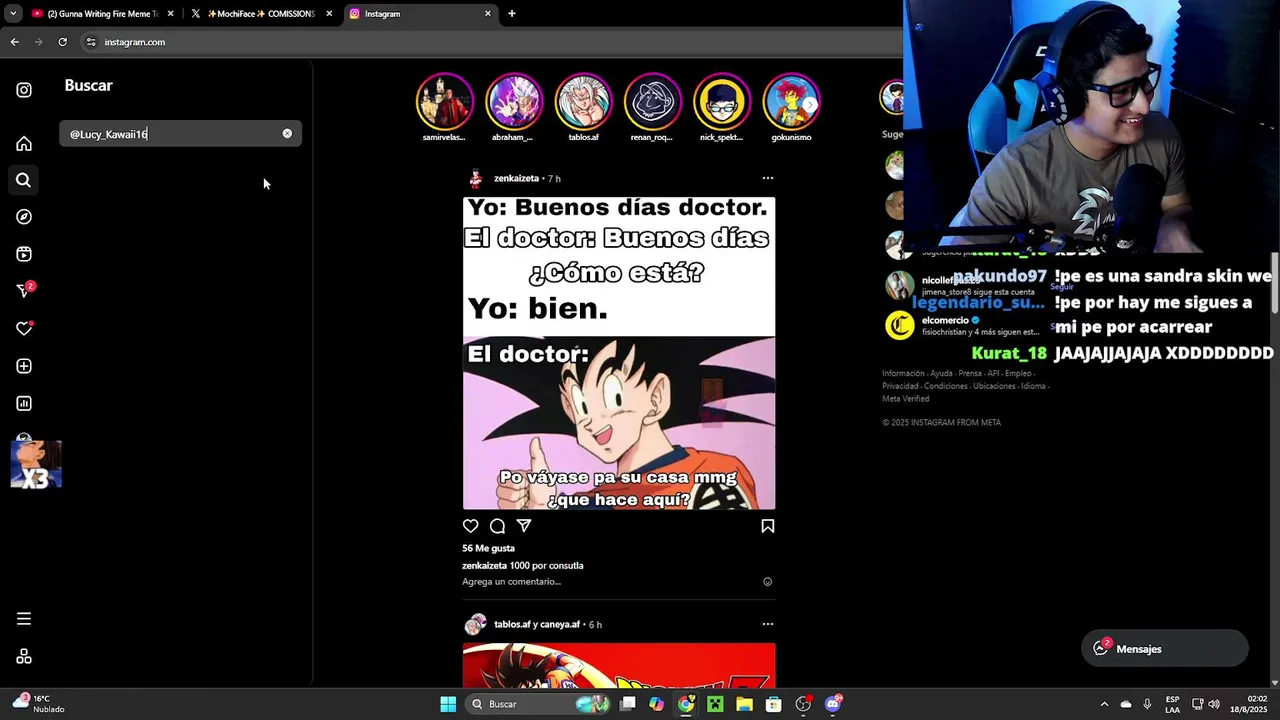Open Task View in the taskbar
The image size is (1280, 720).
pos(627,704)
